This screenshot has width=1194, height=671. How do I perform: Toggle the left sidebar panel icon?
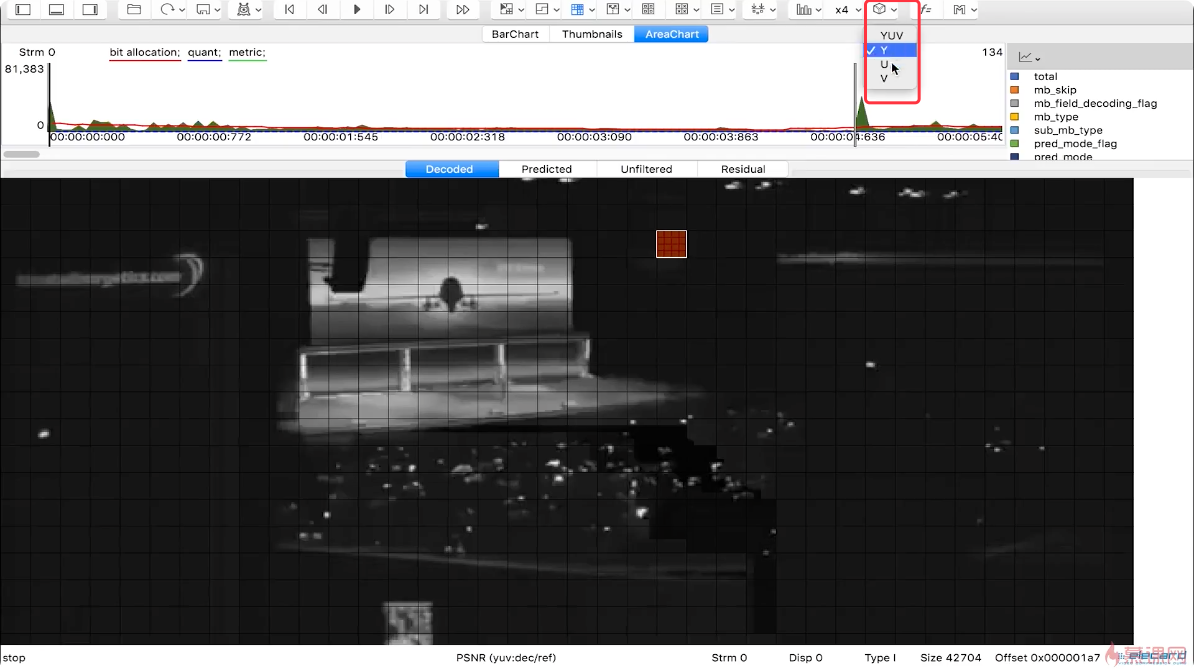tap(23, 10)
